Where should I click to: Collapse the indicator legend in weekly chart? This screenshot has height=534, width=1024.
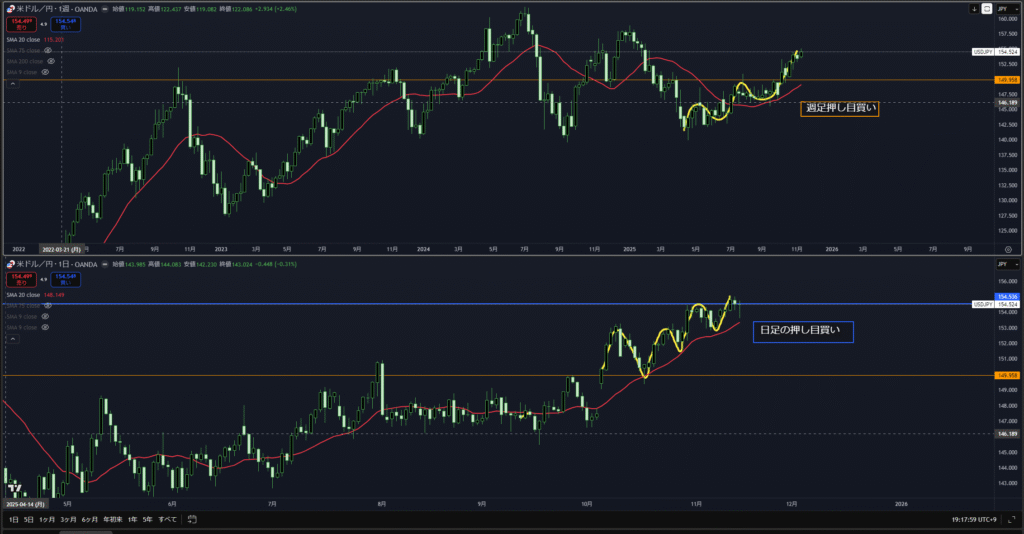click(11, 85)
